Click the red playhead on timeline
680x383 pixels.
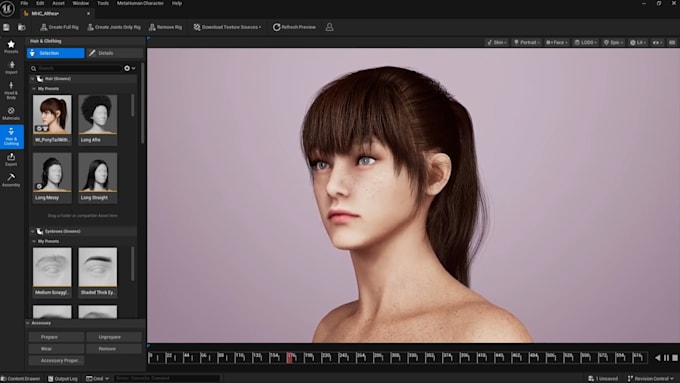tap(289, 357)
